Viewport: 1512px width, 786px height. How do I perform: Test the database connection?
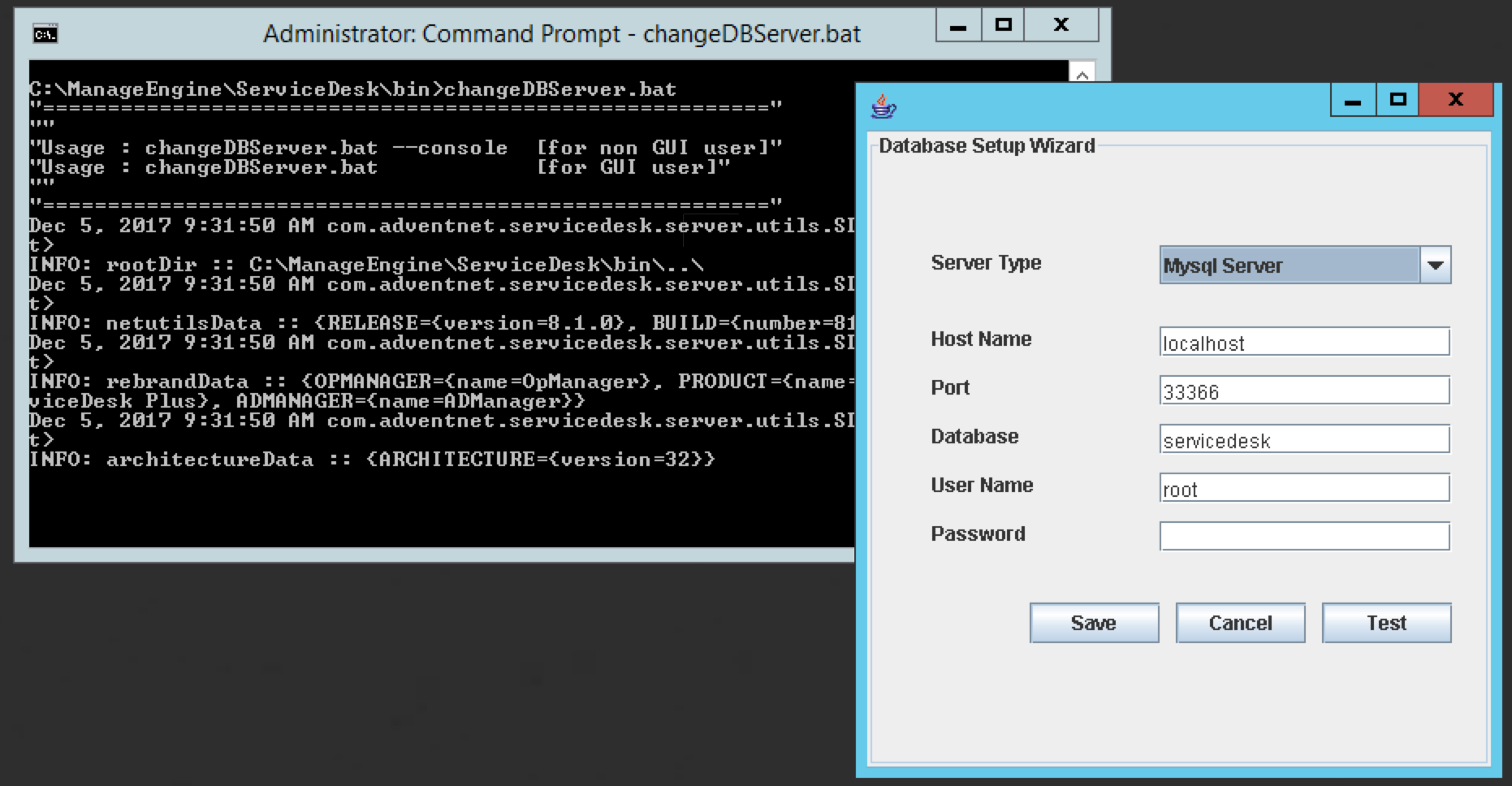pyautogui.click(x=1386, y=623)
